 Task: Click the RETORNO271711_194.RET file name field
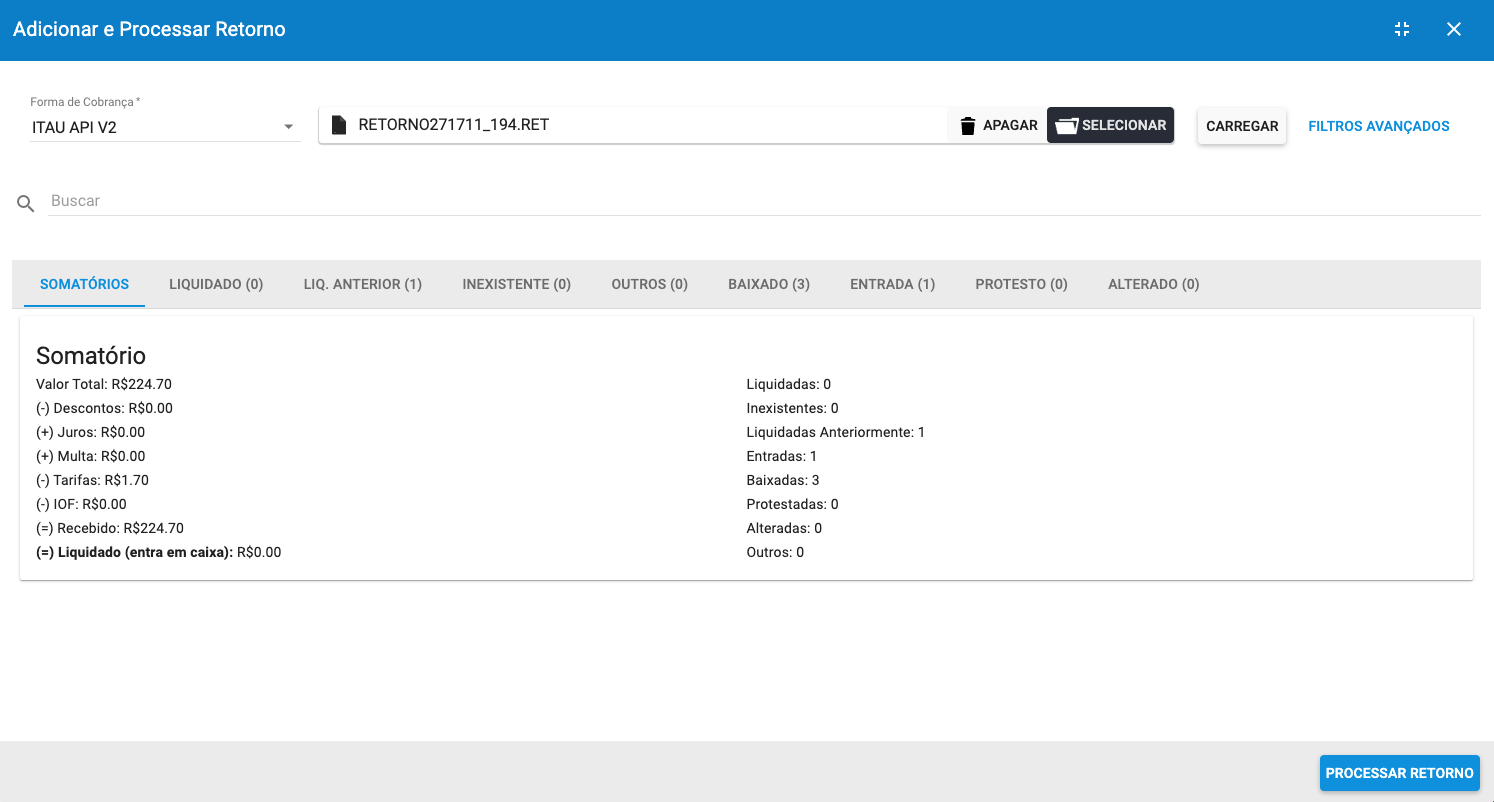click(x=633, y=125)
